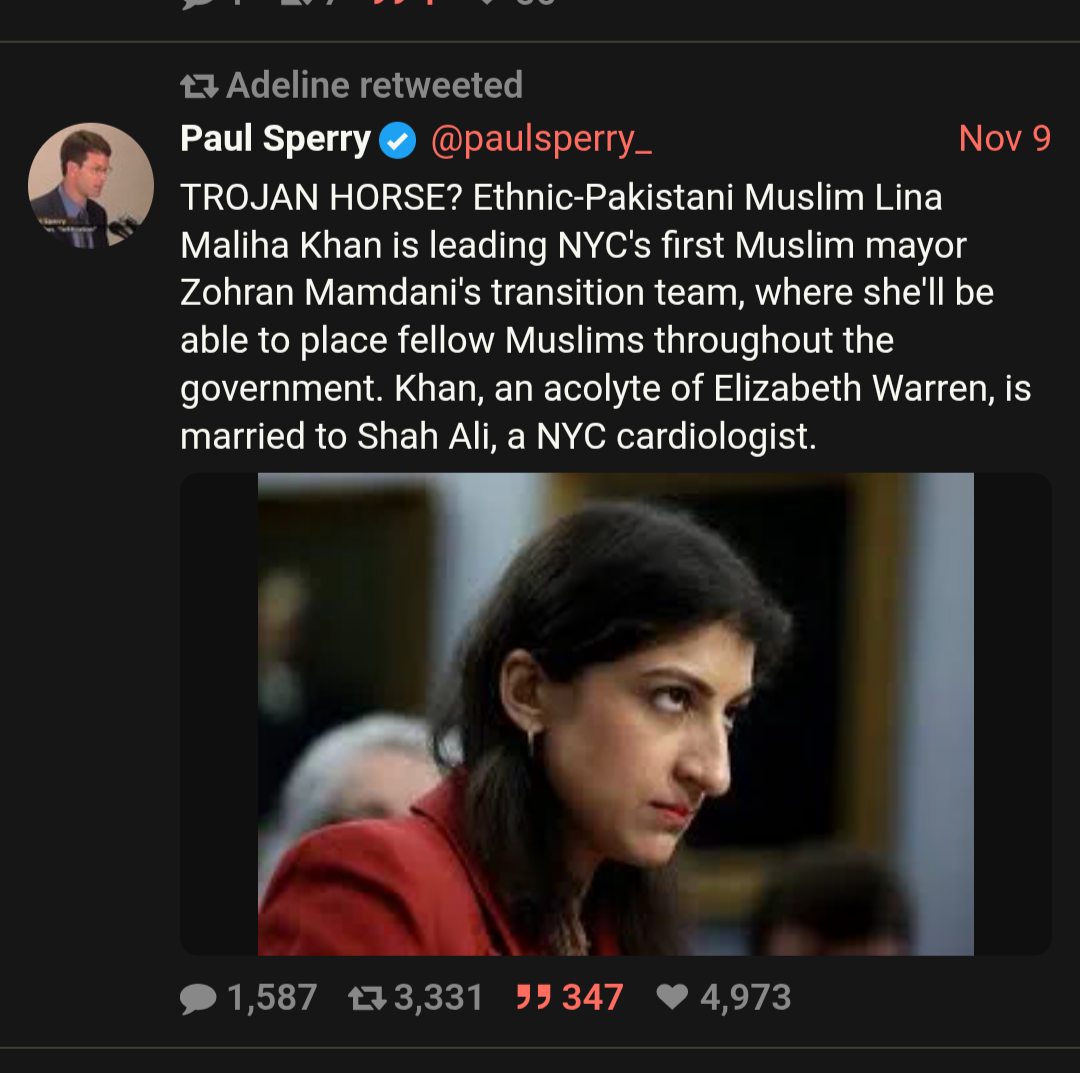The height and width of the screenshot is (1073, 1080).
Task: Click the 3,331 retweets count
Action: pos(438,997)
